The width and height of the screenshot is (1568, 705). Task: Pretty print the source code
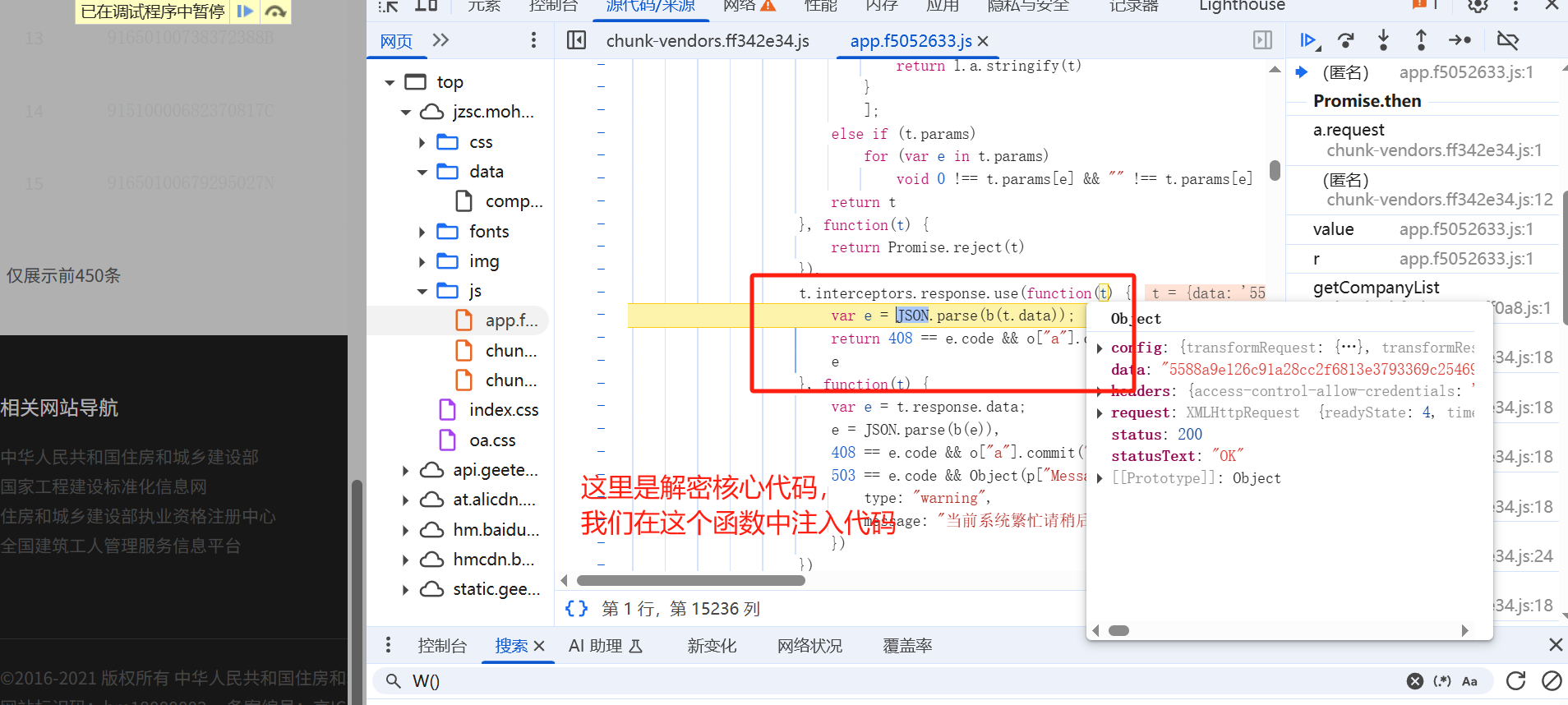[577, 609]
